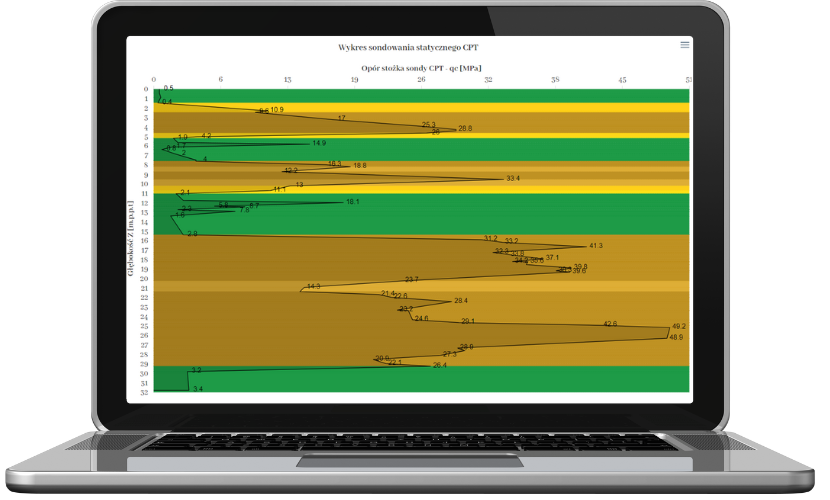Viewport: 830px width, 500px height.
Task: Click the 14.9 data point label
Action: point(319,143)
